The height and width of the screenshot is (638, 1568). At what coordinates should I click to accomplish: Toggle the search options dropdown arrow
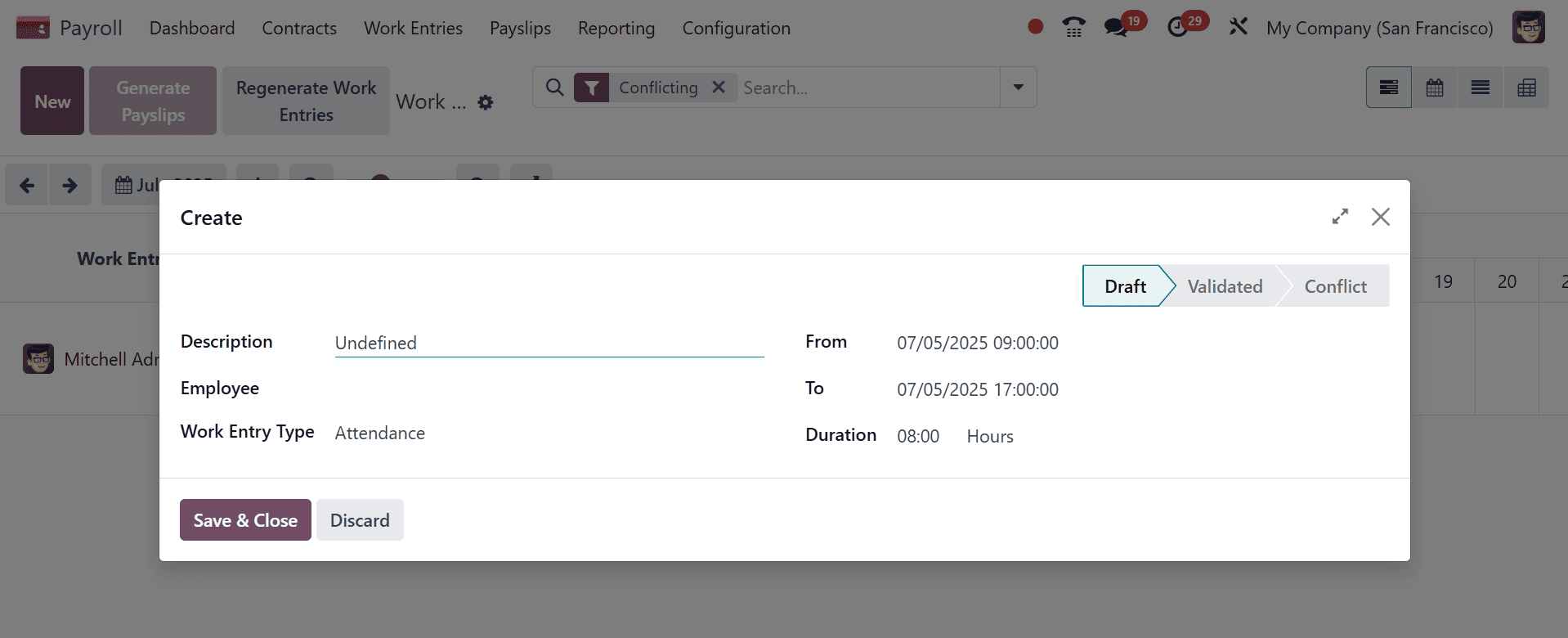(x=1019, y=88)
